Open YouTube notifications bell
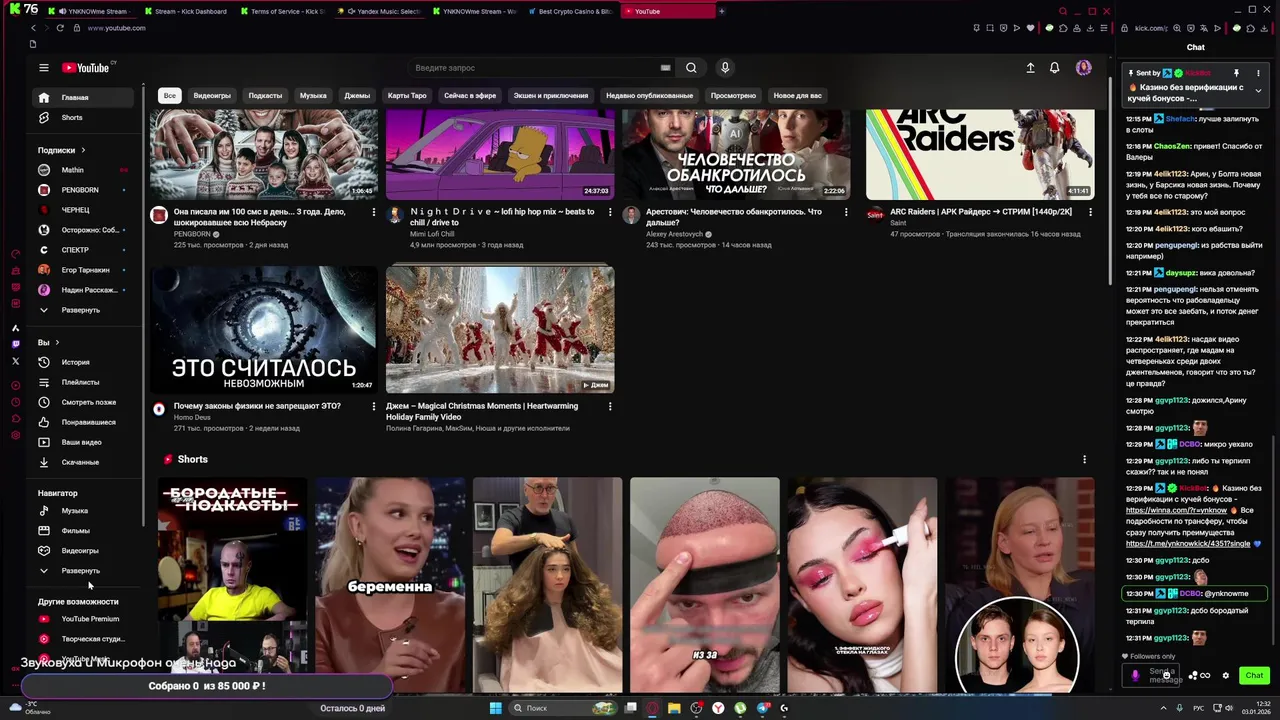1280x720 pixels. coord(1054,68)
